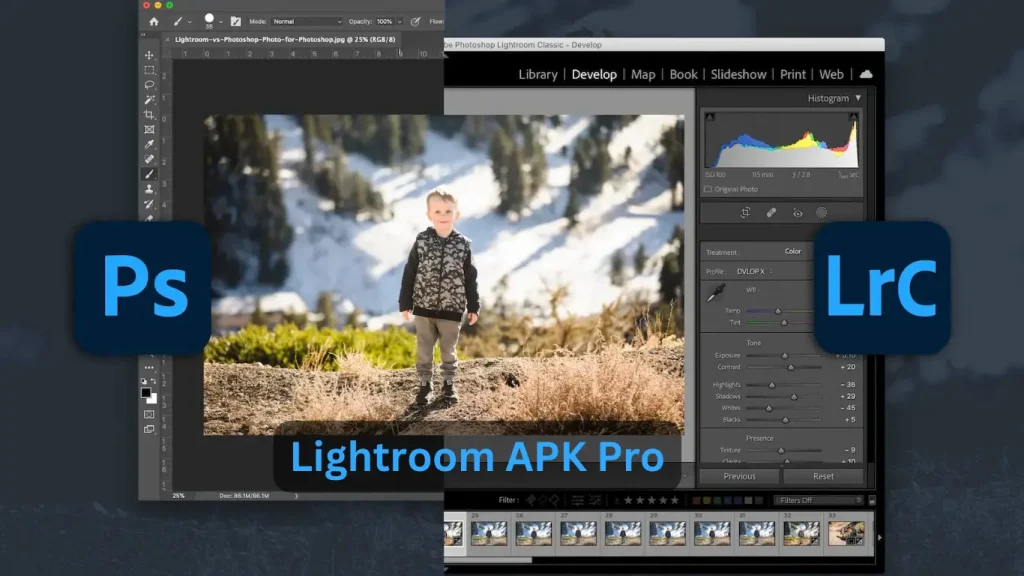Select Lightroom's Red Eye Correction tool
Viewport: 1024px width, 576px height.
click(797, 213)
